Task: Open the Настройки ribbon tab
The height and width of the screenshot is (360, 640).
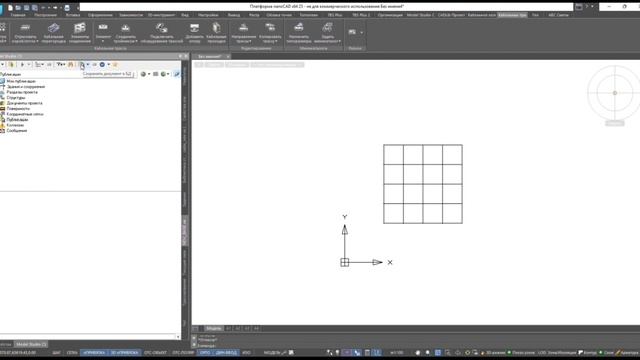Action: point(208,15)
